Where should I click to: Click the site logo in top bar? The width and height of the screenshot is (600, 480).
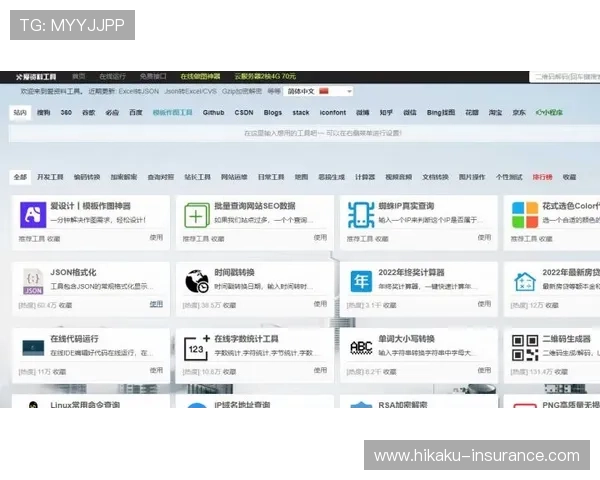36,77
